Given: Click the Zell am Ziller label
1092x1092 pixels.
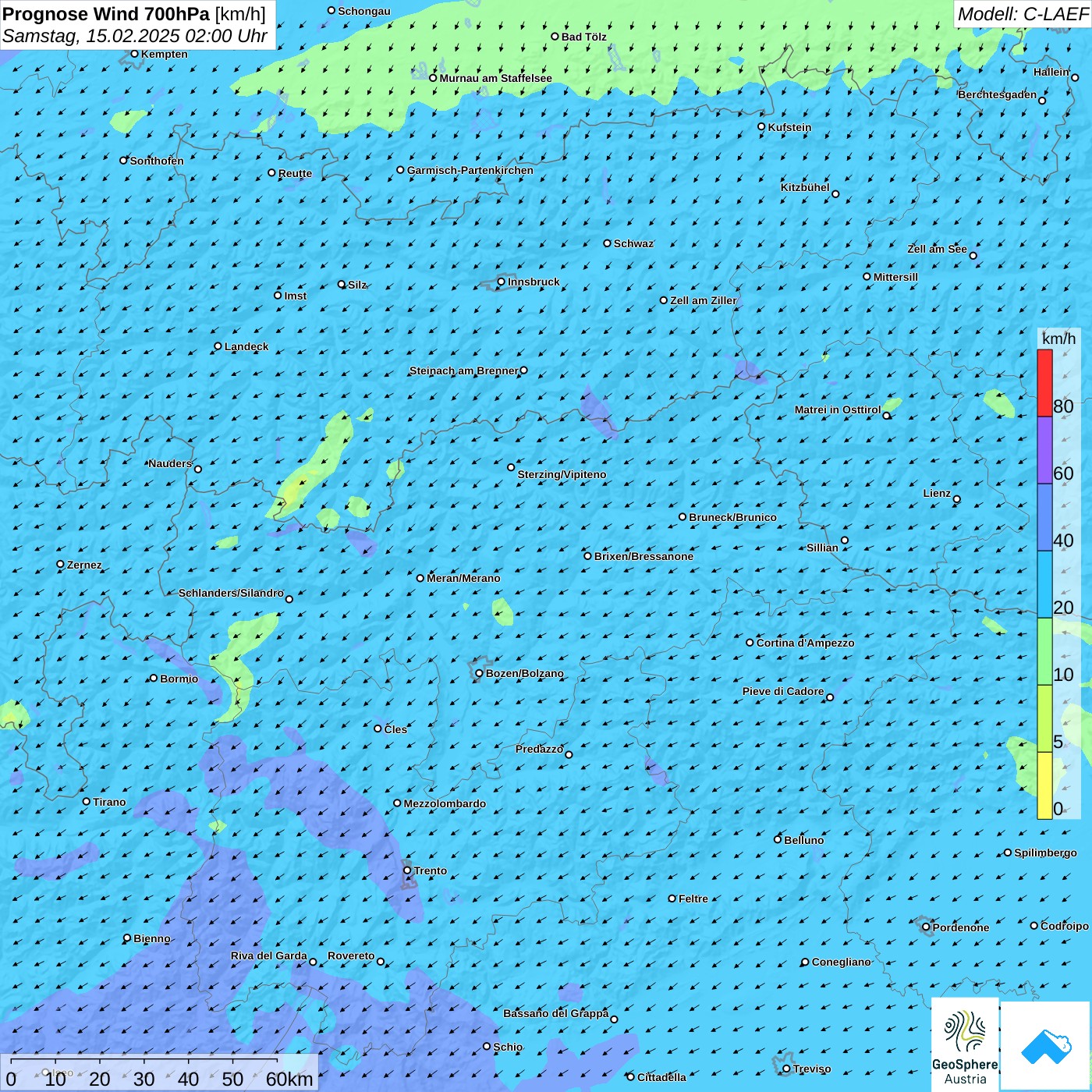Looking at the screenshot, I should point(704,300).
